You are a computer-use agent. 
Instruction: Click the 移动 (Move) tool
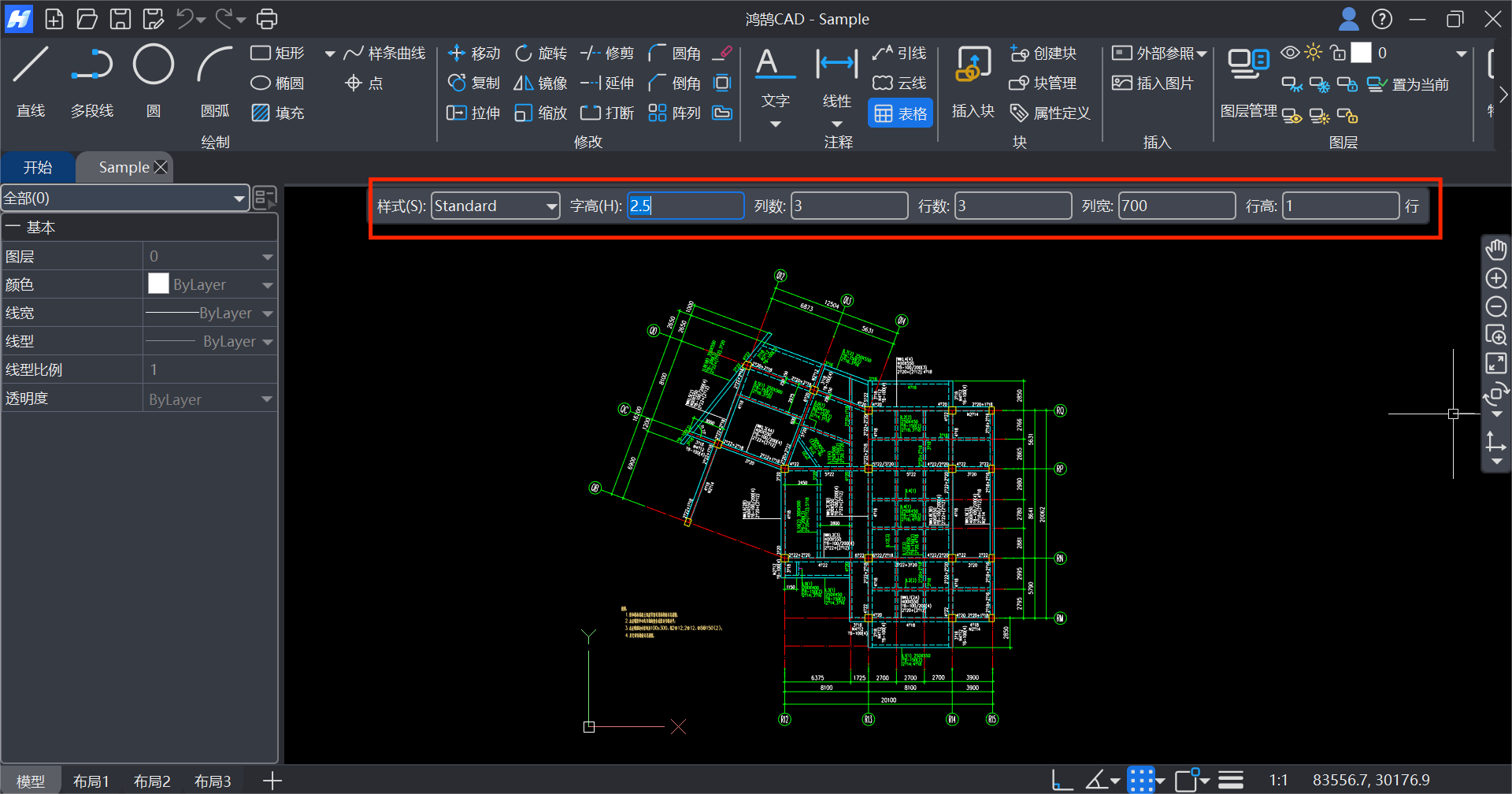[x=474, y=53]
